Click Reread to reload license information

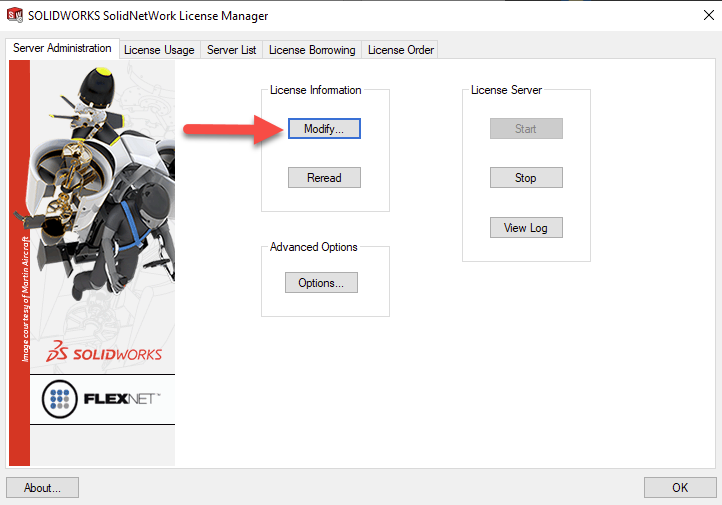coord(324,178)
